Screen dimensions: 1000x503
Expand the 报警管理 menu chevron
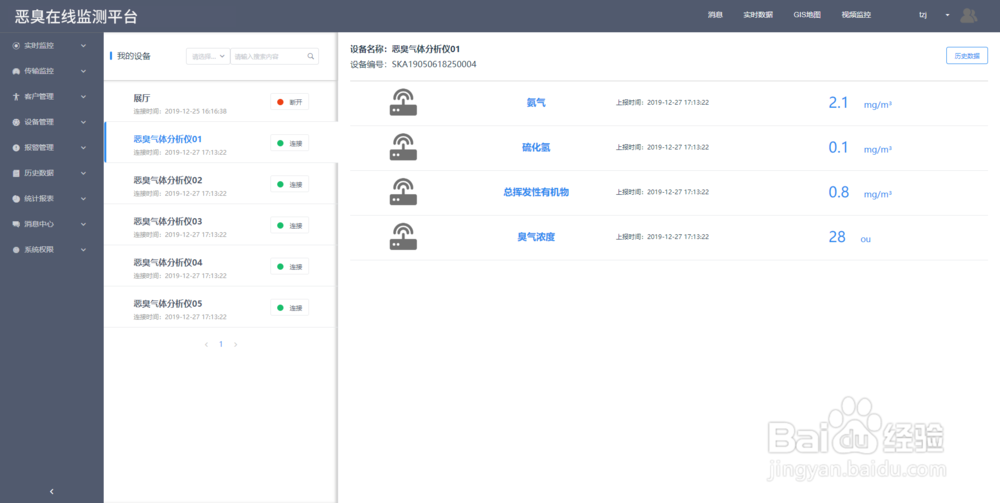83,148
